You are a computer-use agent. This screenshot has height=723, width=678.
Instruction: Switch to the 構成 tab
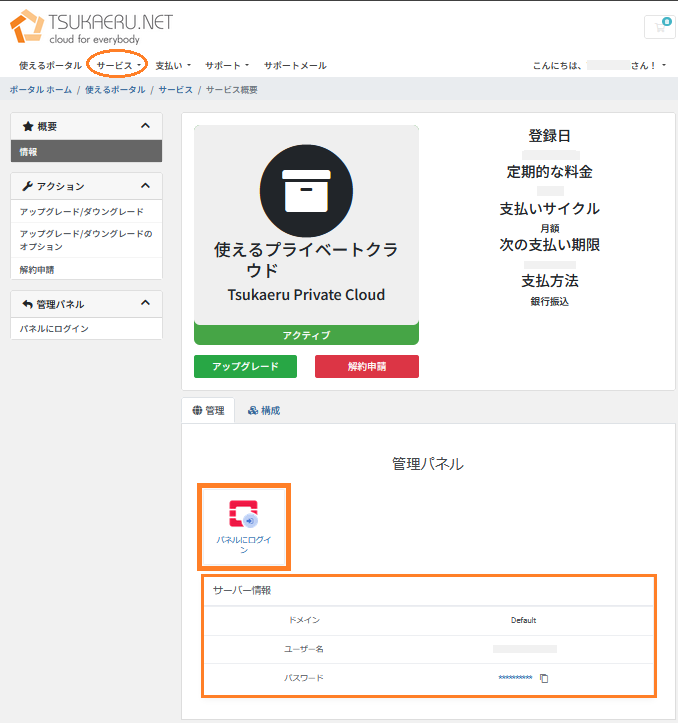pos(264,410)
